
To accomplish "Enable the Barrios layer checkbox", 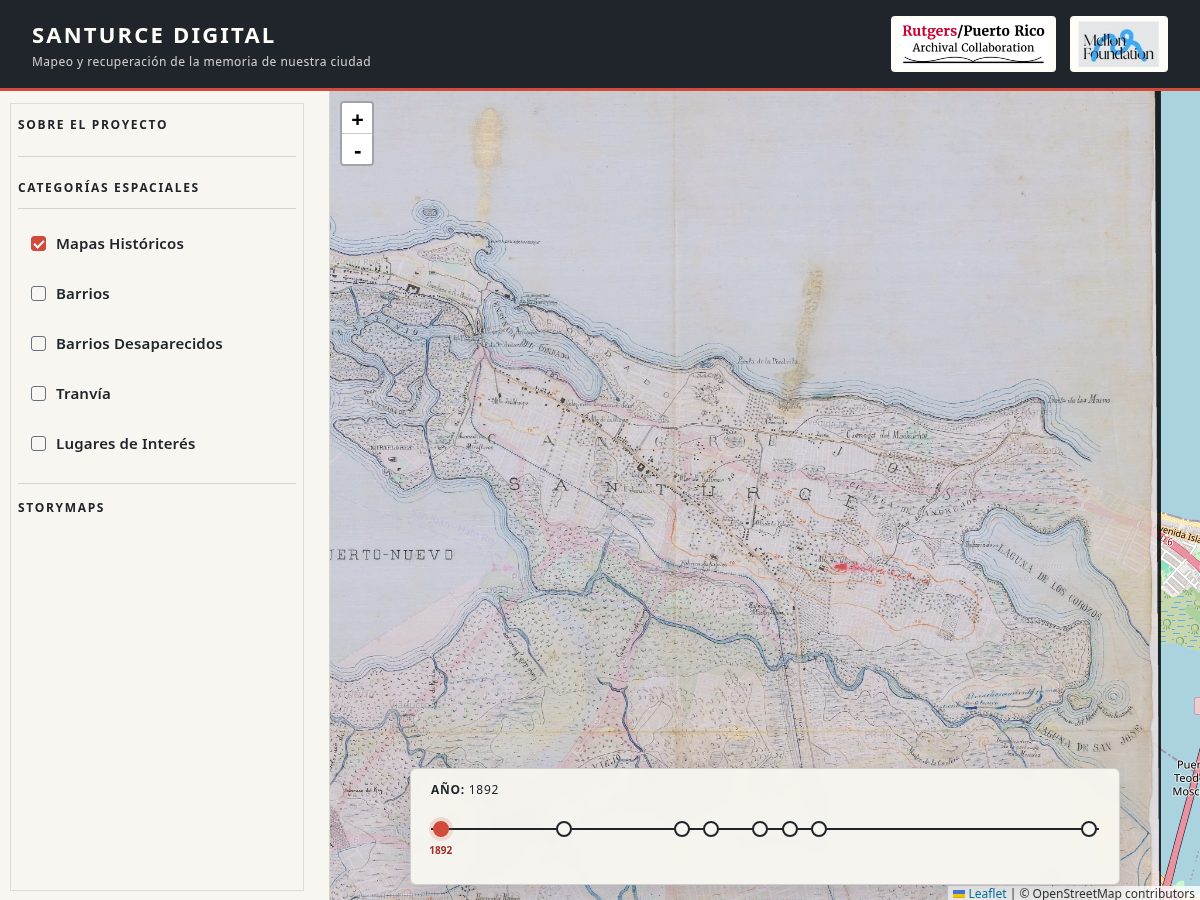I will (x=39, y=294).
